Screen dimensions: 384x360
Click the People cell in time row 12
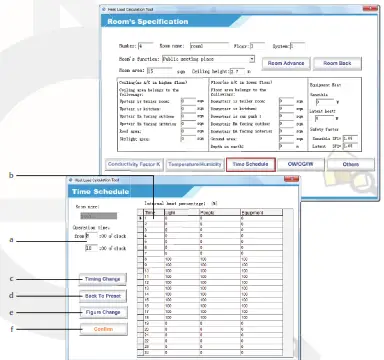pos(220,282)
